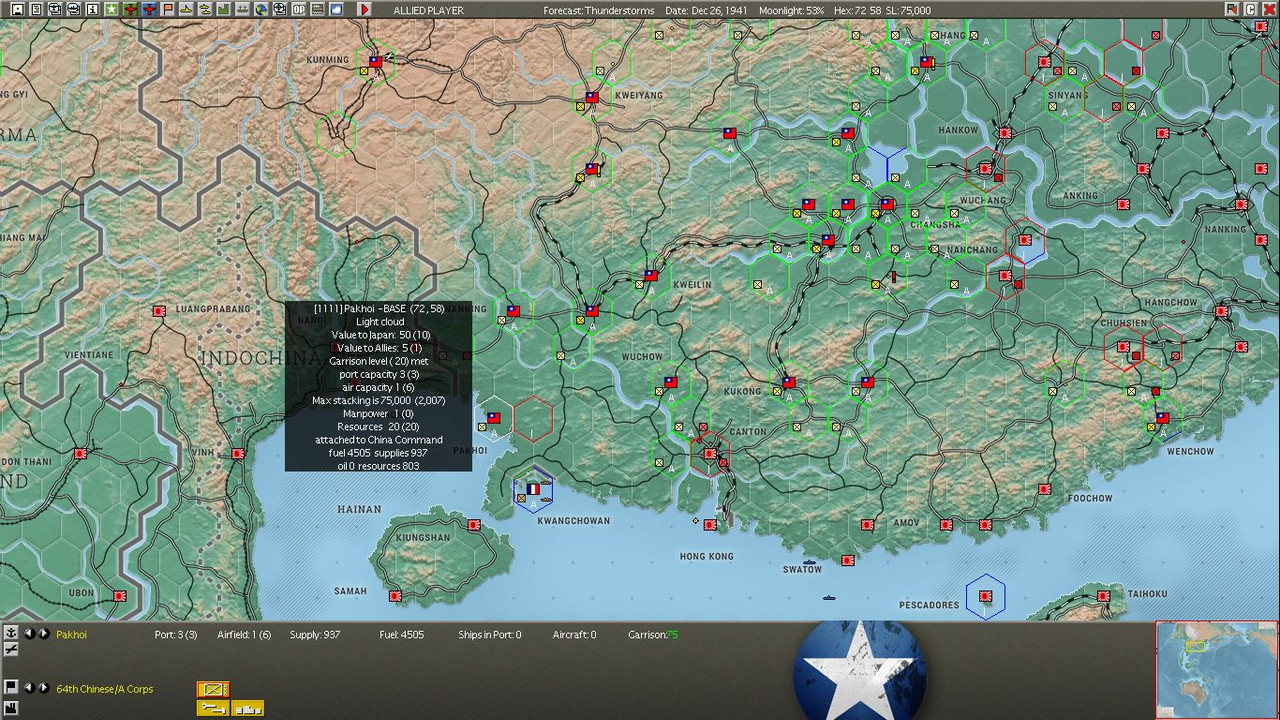This screenshot has width=1280, height=720.
Task: Click the portrait icon at the toolbar's start
Action: [17, 10]
